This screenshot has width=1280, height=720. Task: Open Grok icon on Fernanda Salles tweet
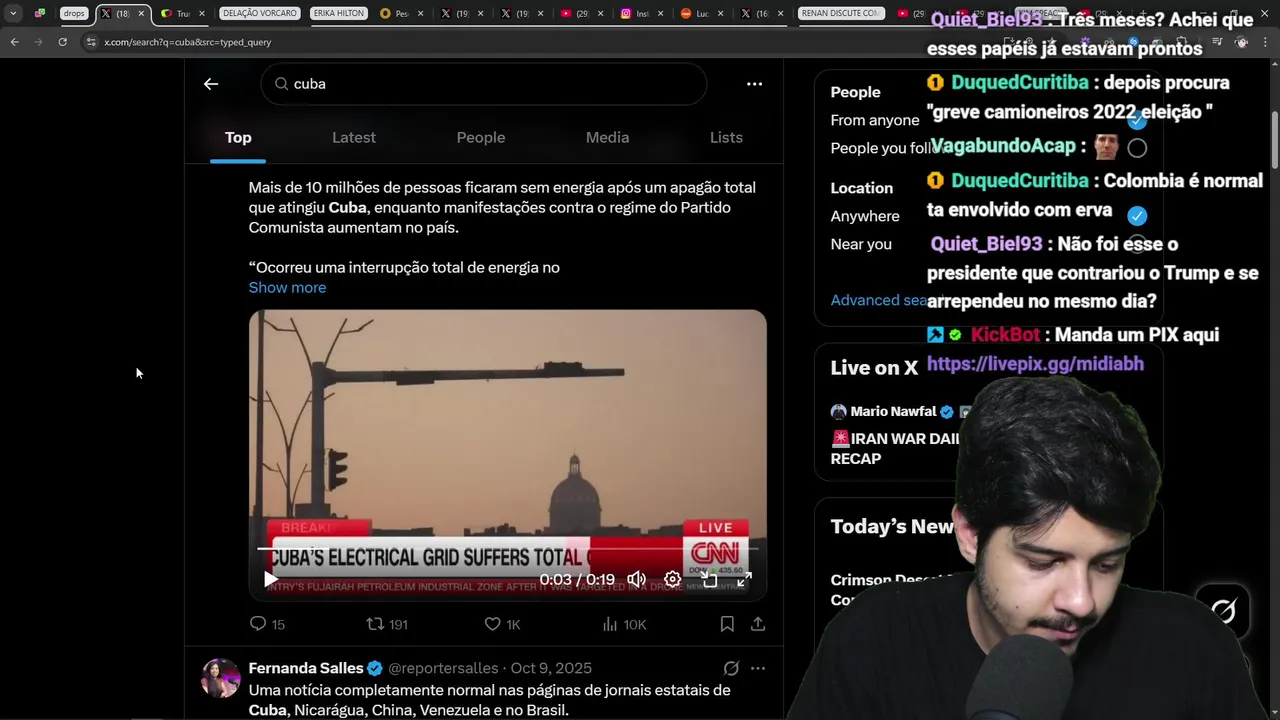731,668
